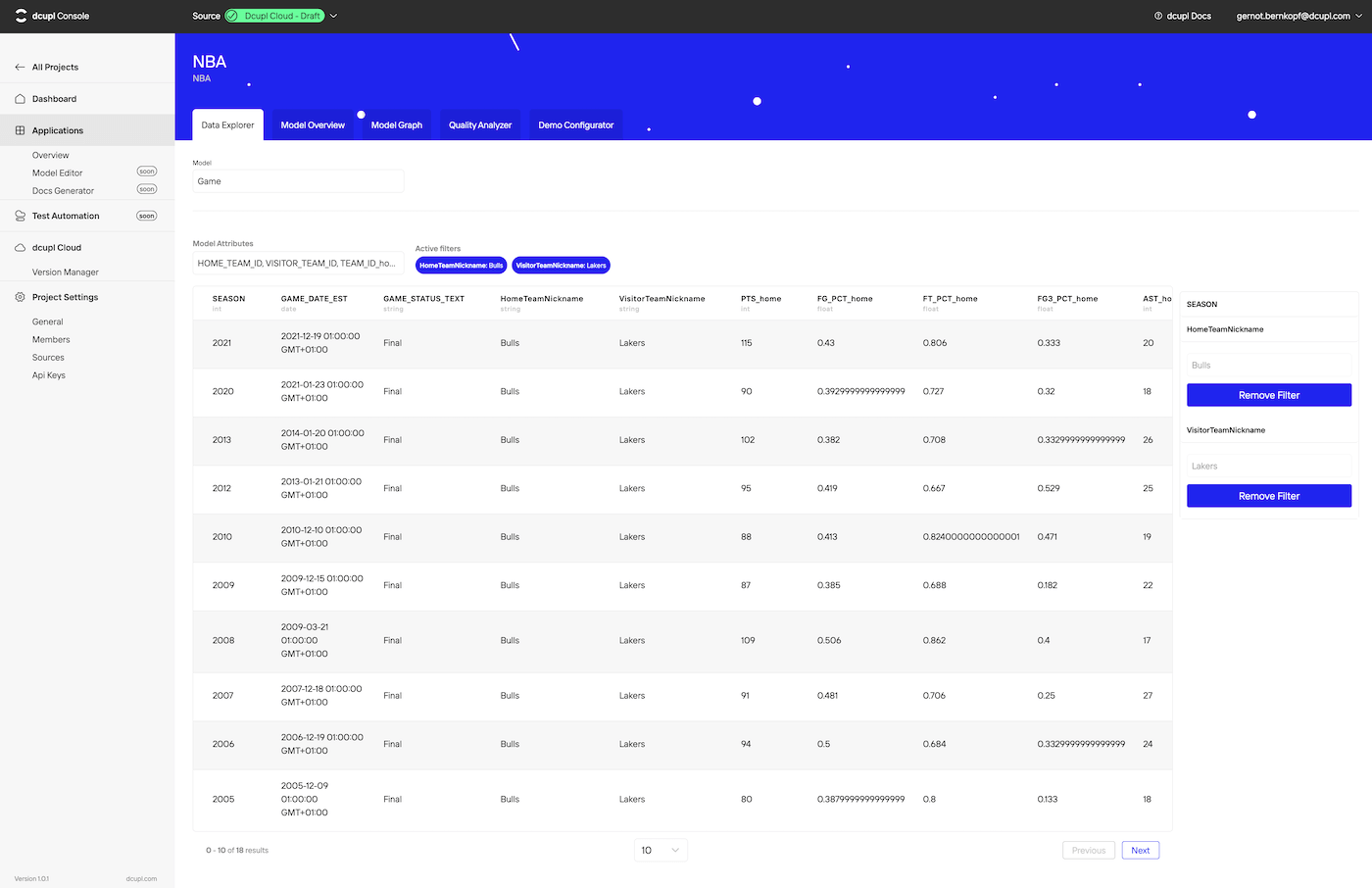Open Members project settings
The image size is (1372, 888).
pyautogui.click(x=51, y=339)
